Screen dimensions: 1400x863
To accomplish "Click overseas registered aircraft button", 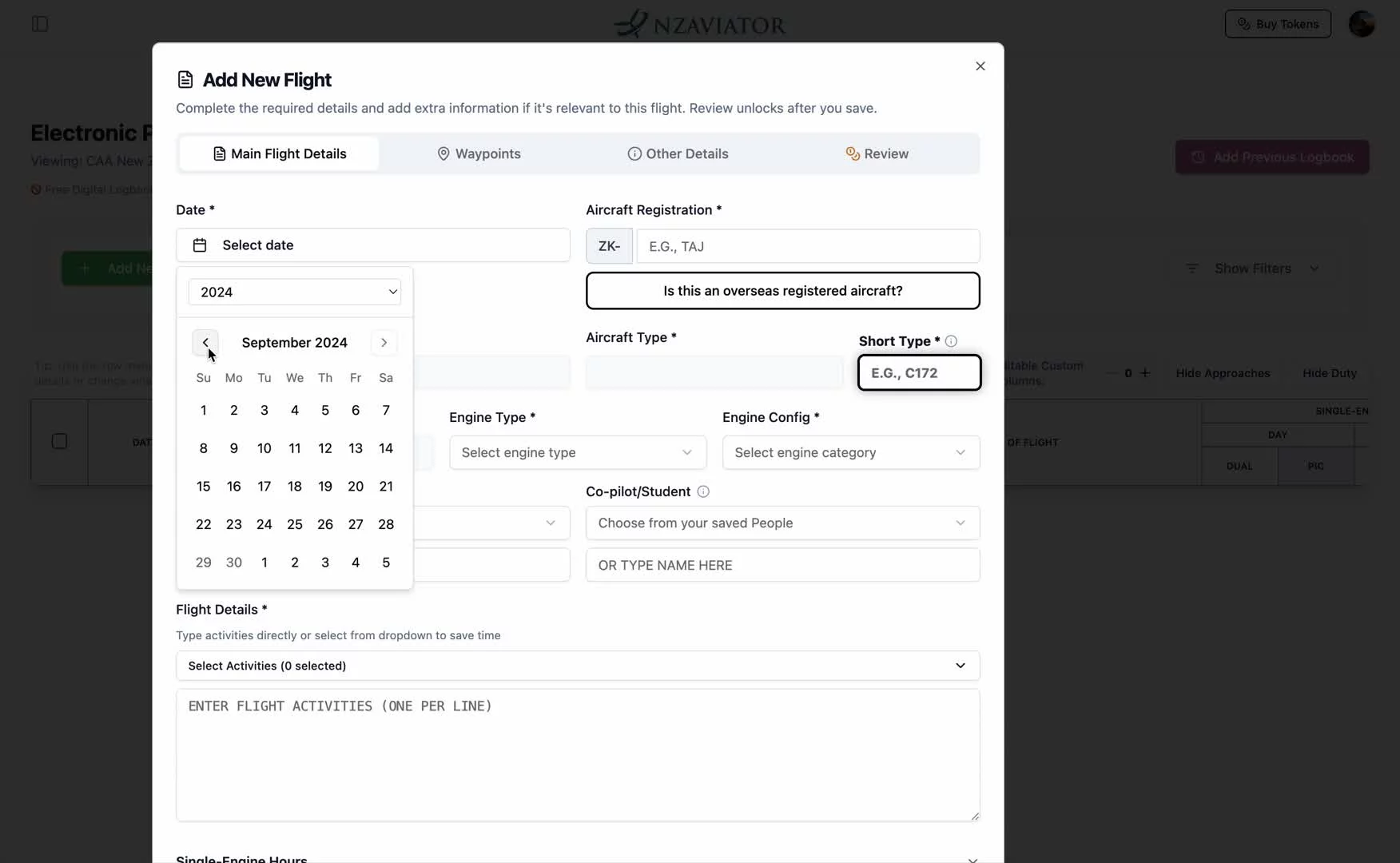I will click(782, 291).
